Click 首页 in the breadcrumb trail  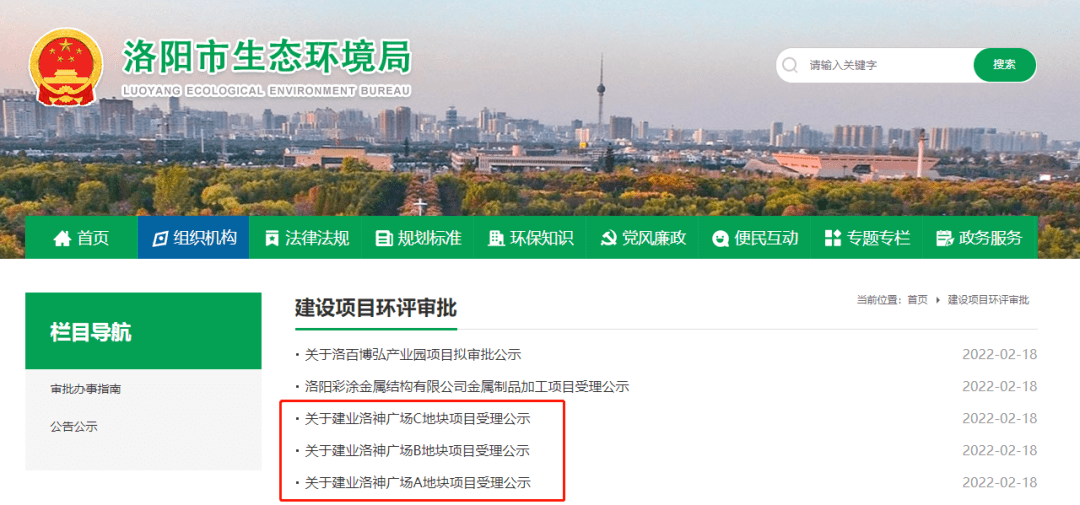click(917, 300)
